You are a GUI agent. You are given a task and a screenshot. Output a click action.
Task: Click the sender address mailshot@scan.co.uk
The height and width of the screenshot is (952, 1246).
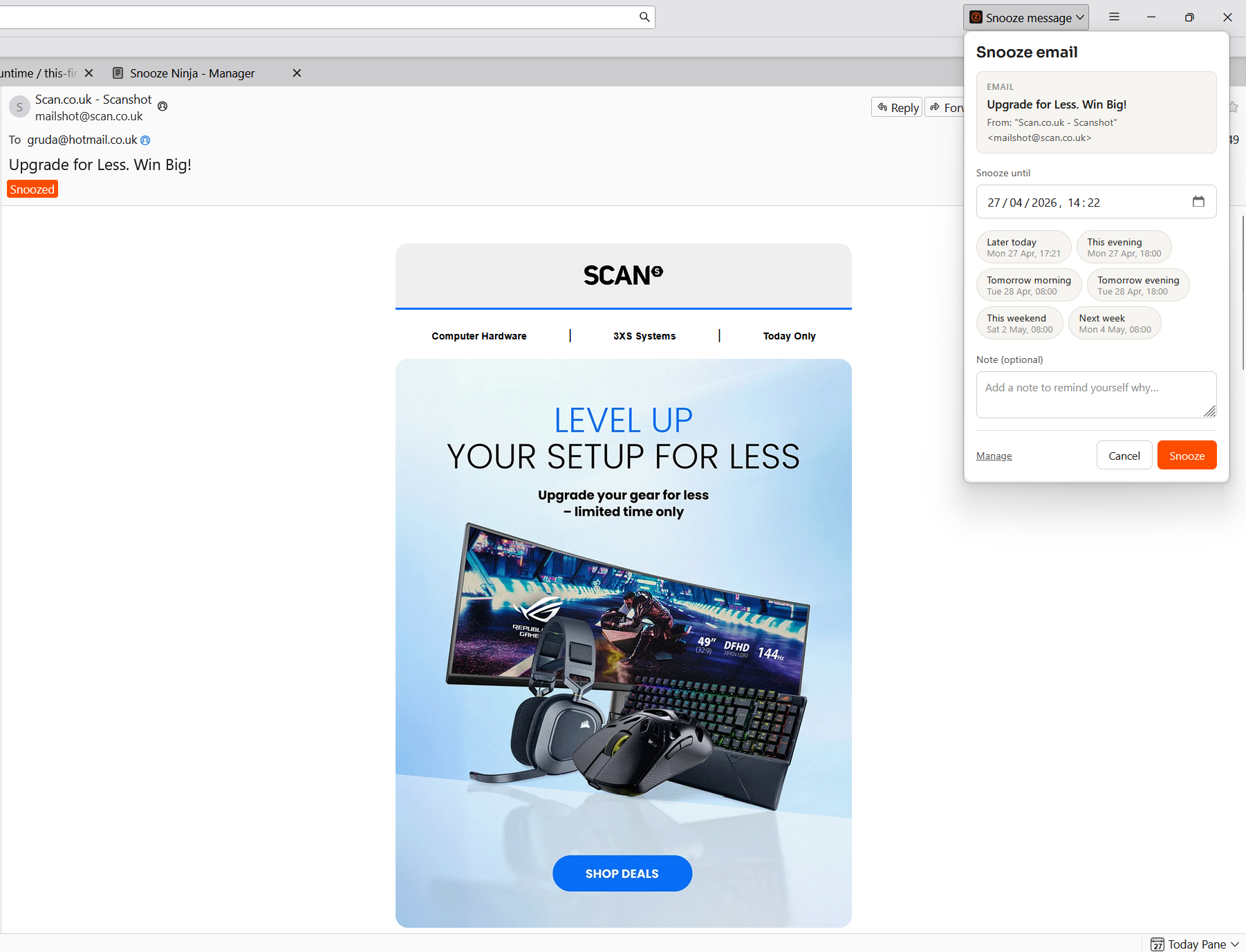pyautogui.click(x=89, y=116)
